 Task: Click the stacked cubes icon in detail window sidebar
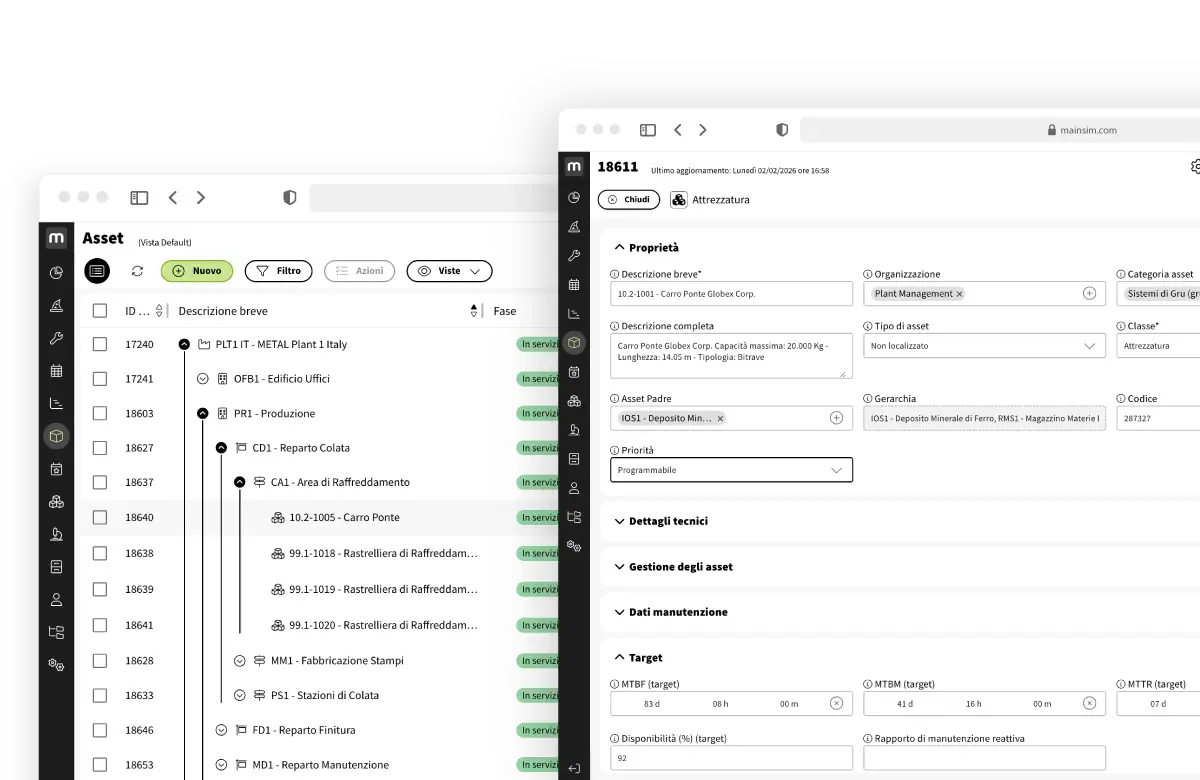point(574,401)
